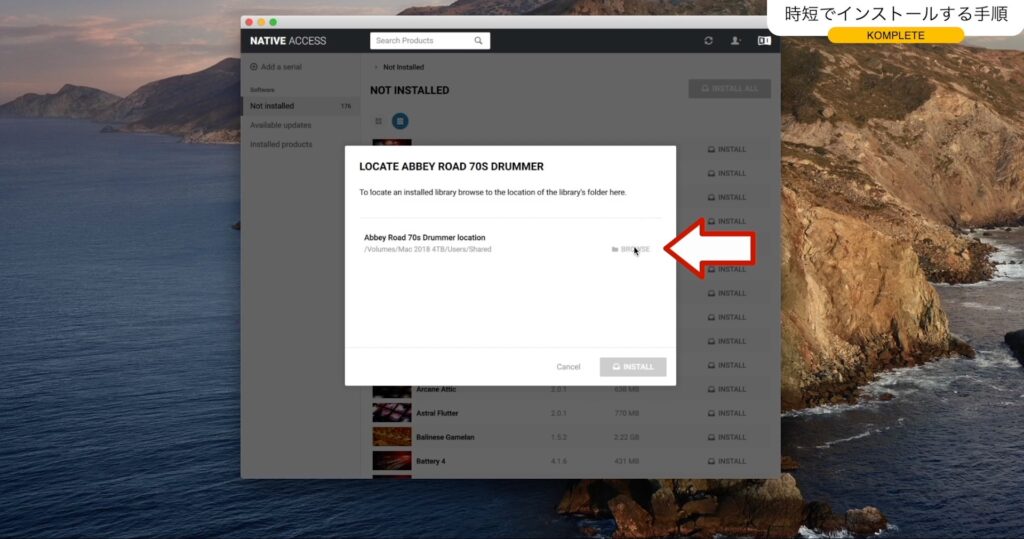Click the Not Installed breadcrumb
Screen dimensions: 1024x539
coord(403,67)
